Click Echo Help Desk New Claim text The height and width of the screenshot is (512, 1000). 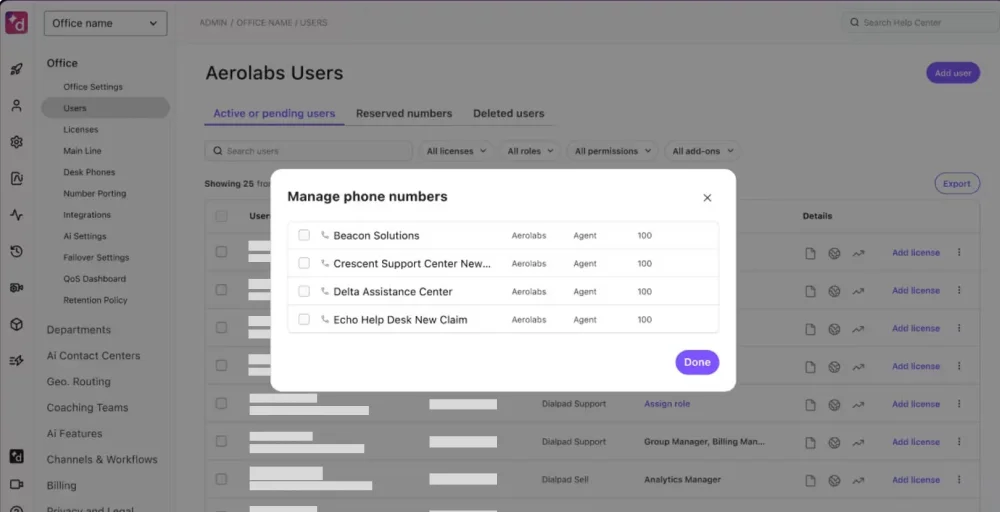pos(401,319)
